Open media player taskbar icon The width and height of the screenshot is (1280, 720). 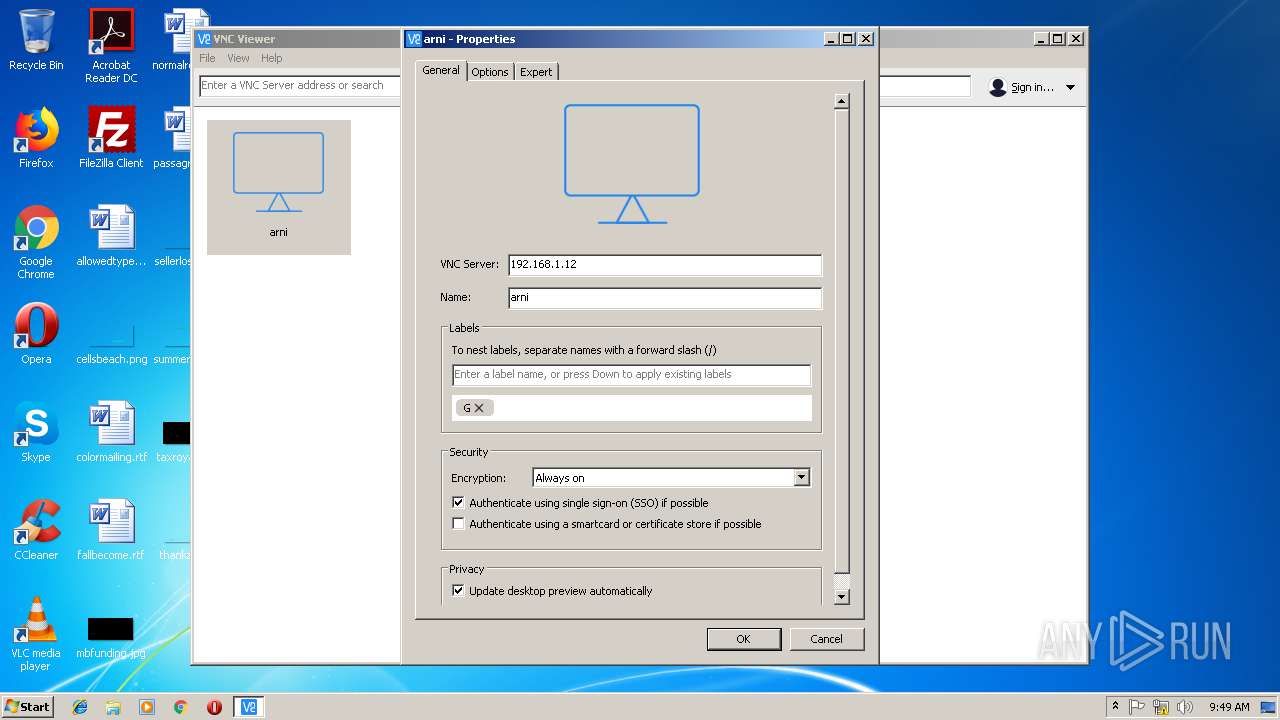coord(147,707)
